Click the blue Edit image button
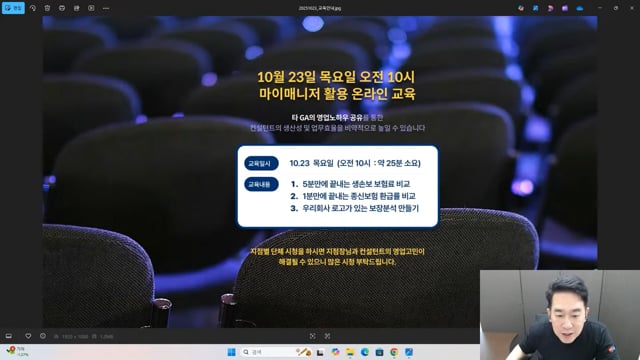 (x=13, y=8)
